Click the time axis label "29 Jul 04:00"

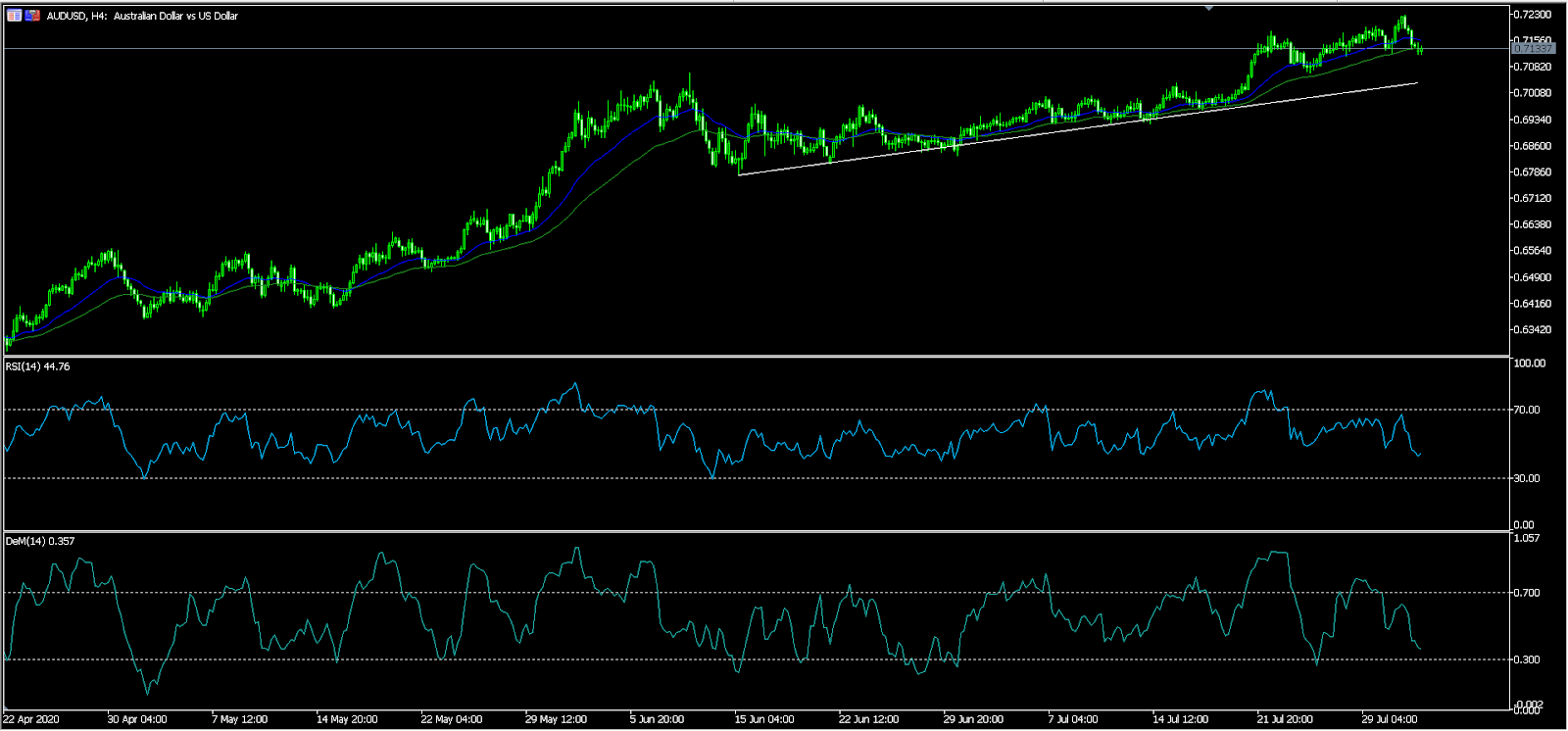[x=1390, y=719]
